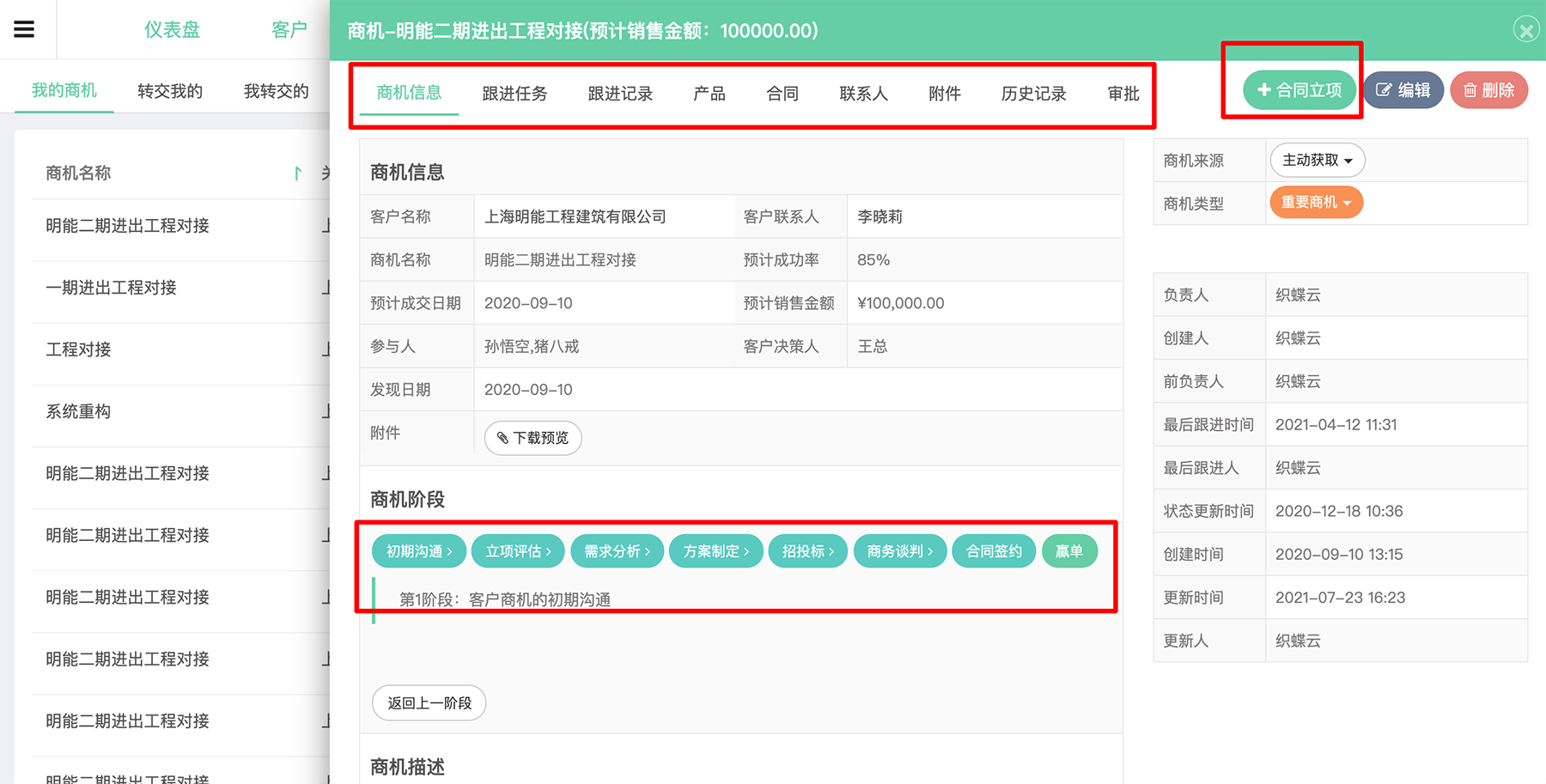Click the 商机名称 column header
1546x784 pixels.
(78, 173)
